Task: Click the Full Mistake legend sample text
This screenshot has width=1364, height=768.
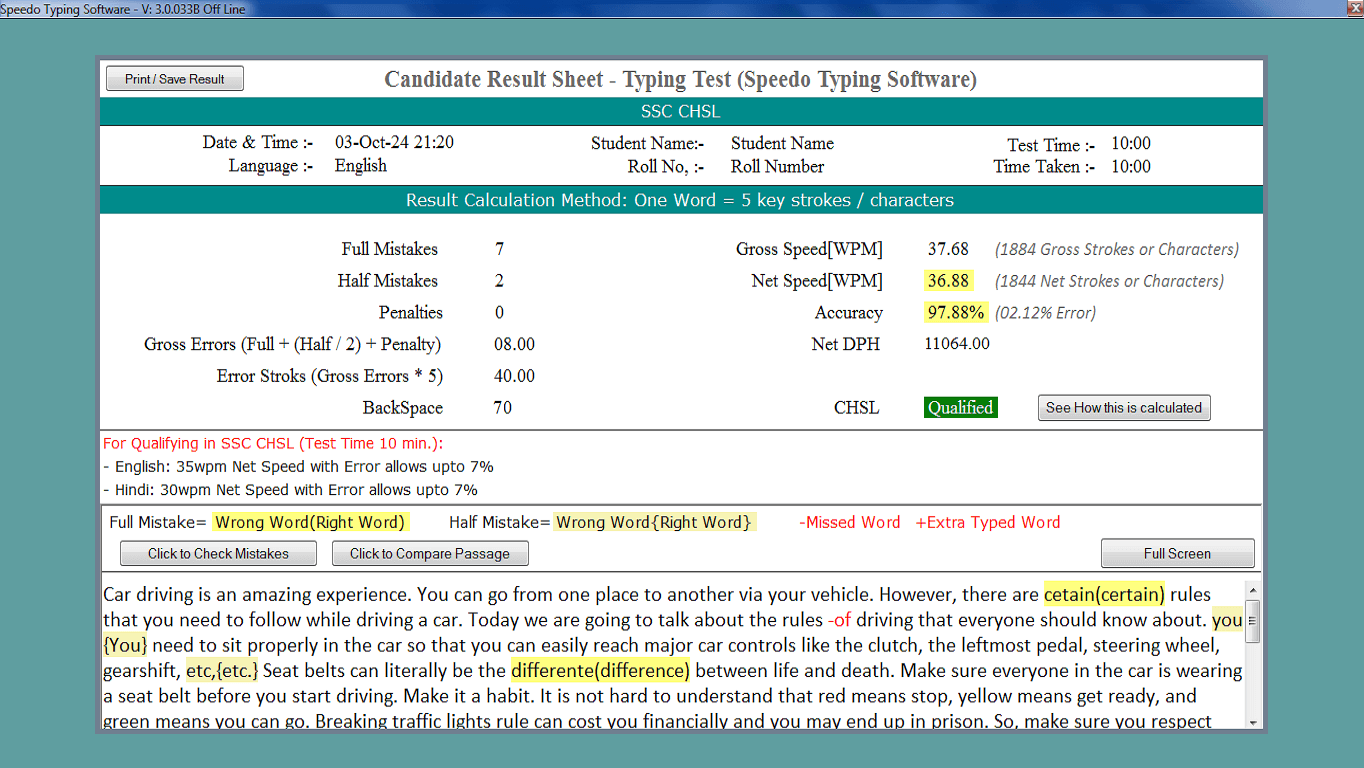Action: [x=310, y=522]
